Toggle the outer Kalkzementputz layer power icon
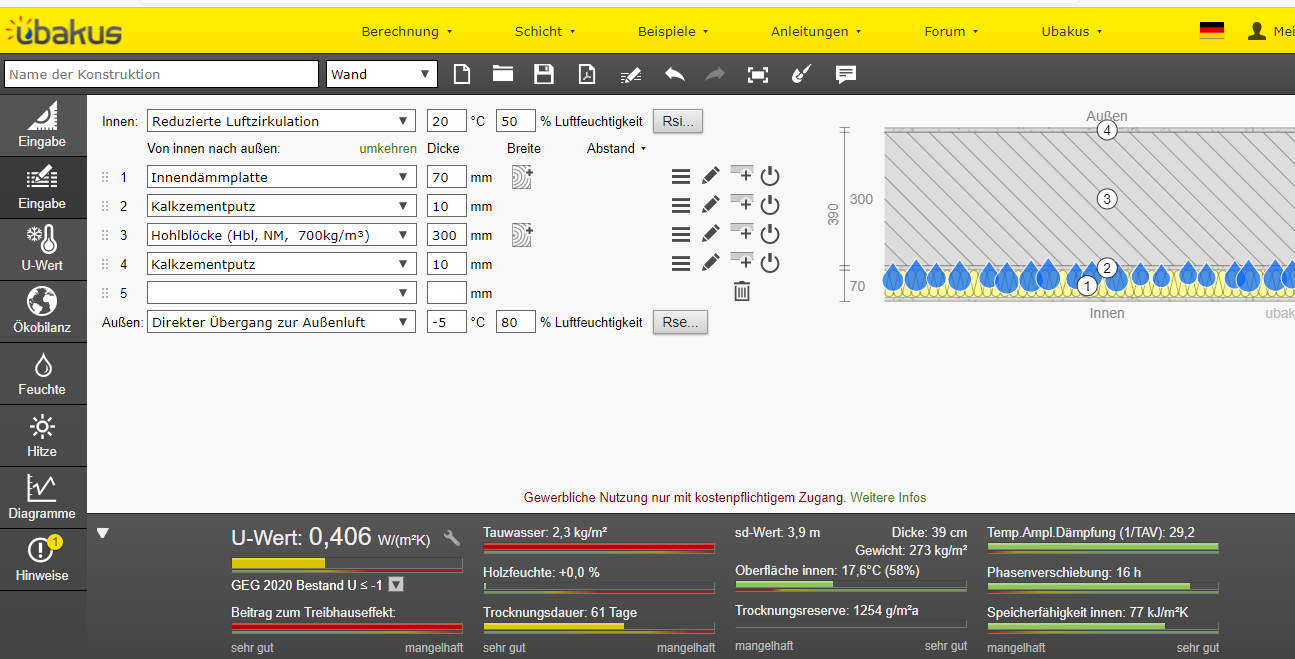This screenshot has height=659, width=1295. coord(769,264)
